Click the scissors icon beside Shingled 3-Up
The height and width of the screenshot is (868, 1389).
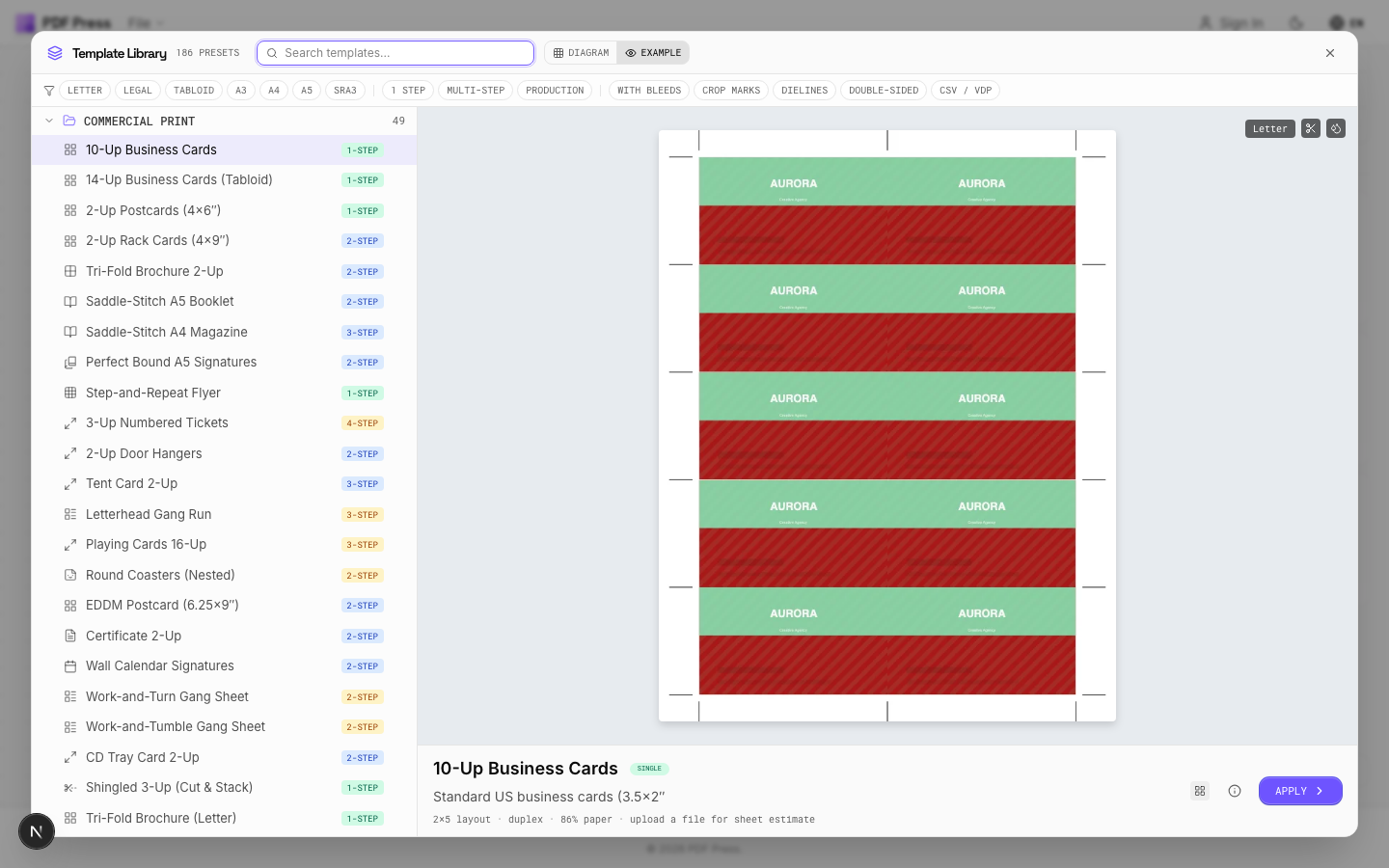pos(70,788)
